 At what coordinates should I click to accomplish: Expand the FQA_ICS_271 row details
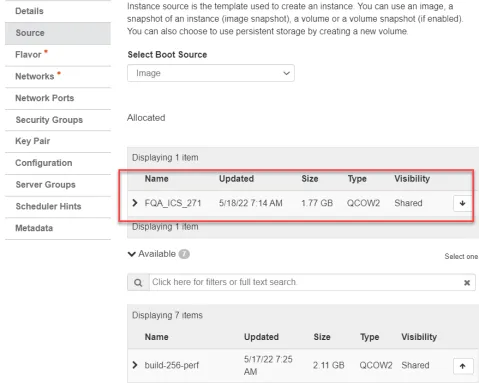pos(135,203)
